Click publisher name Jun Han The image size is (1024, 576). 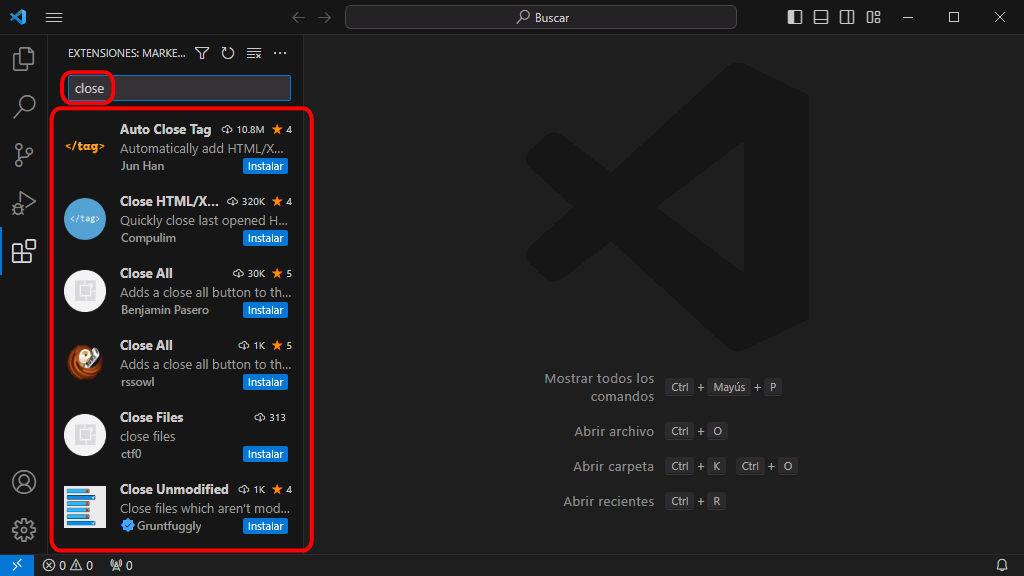point(142,166)
